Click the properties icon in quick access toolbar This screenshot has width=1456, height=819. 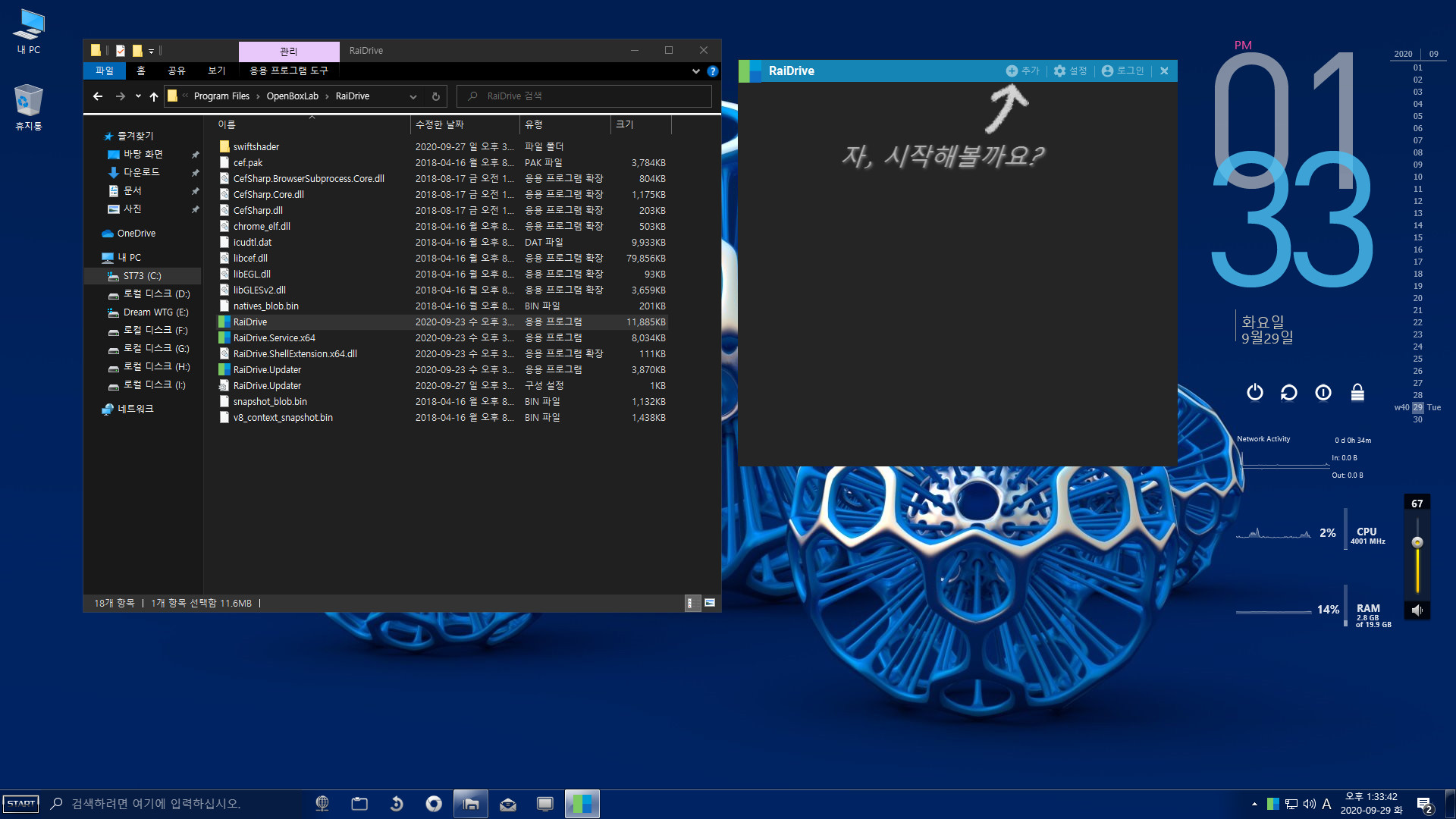[x=120, y=51]
